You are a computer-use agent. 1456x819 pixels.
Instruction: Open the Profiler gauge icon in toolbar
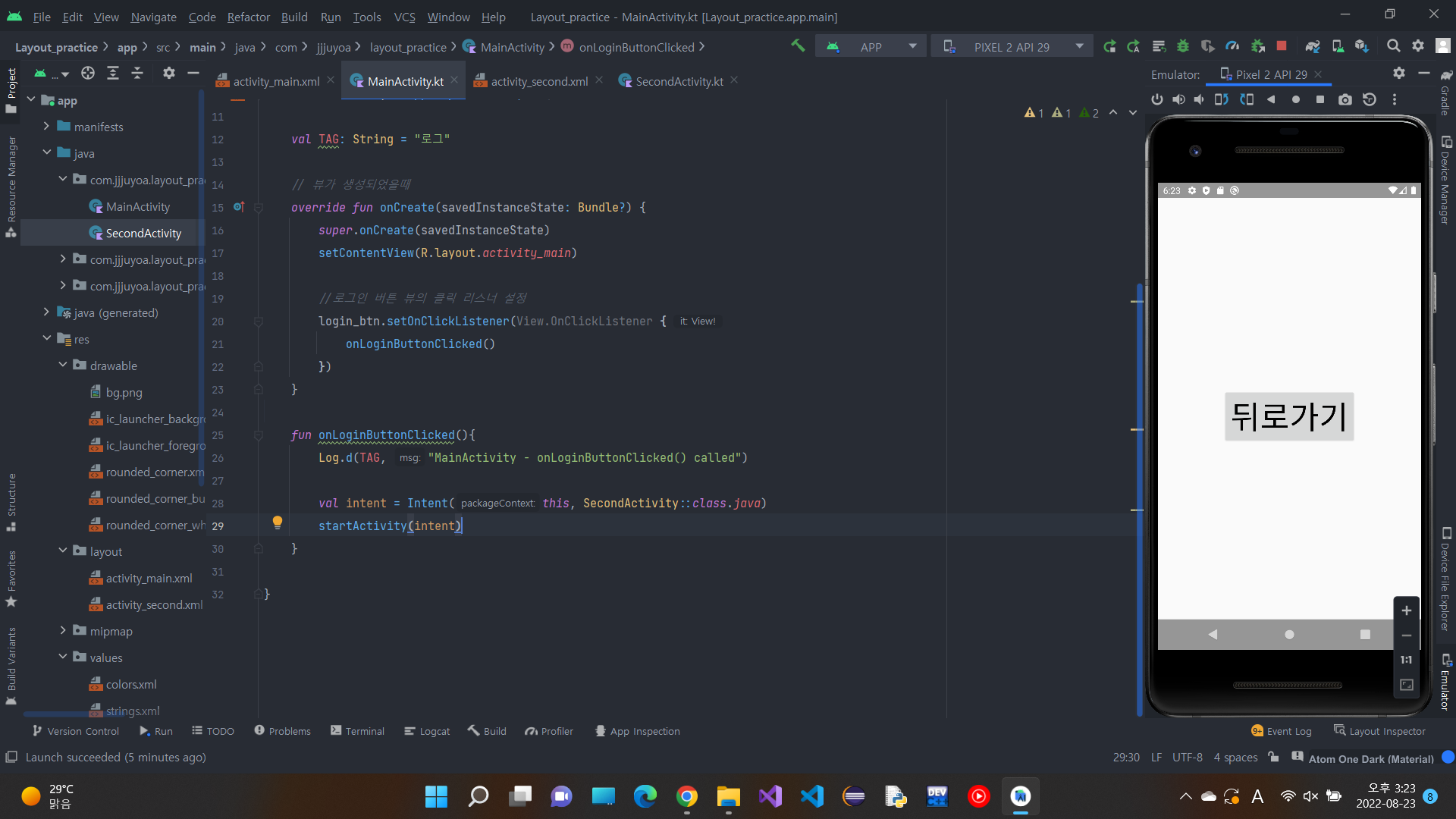tap(1232, 46)
